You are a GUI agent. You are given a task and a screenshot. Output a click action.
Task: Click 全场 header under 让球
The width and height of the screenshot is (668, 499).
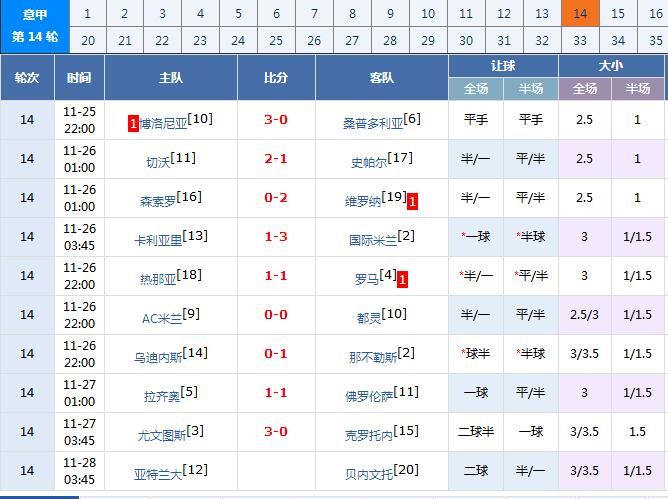coord(476,89)
